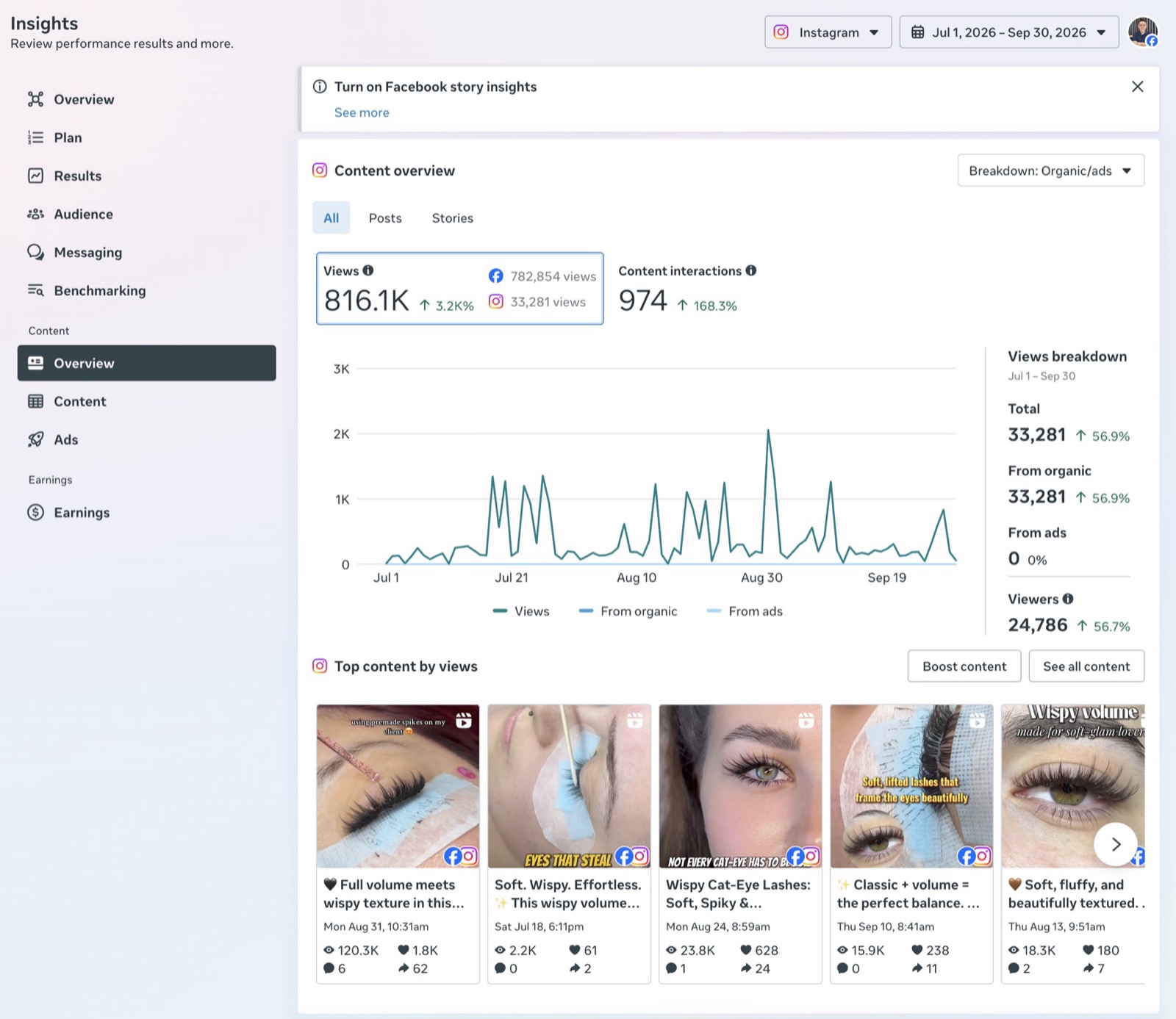
Task: Click the eye views icon showing 120.3K
Action: pos(329,950)
